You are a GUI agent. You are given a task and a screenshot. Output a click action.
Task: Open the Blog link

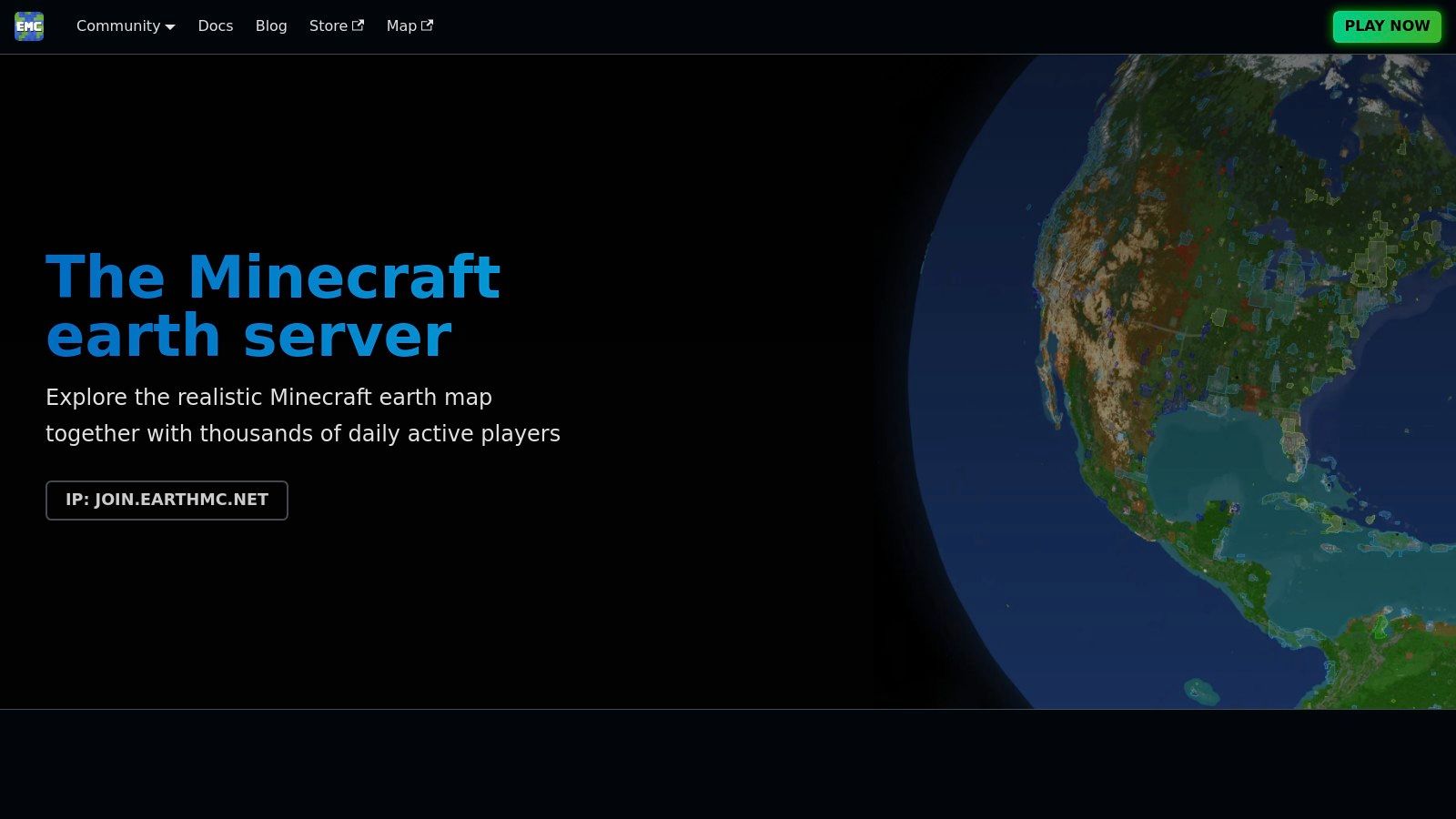[271, 26]
